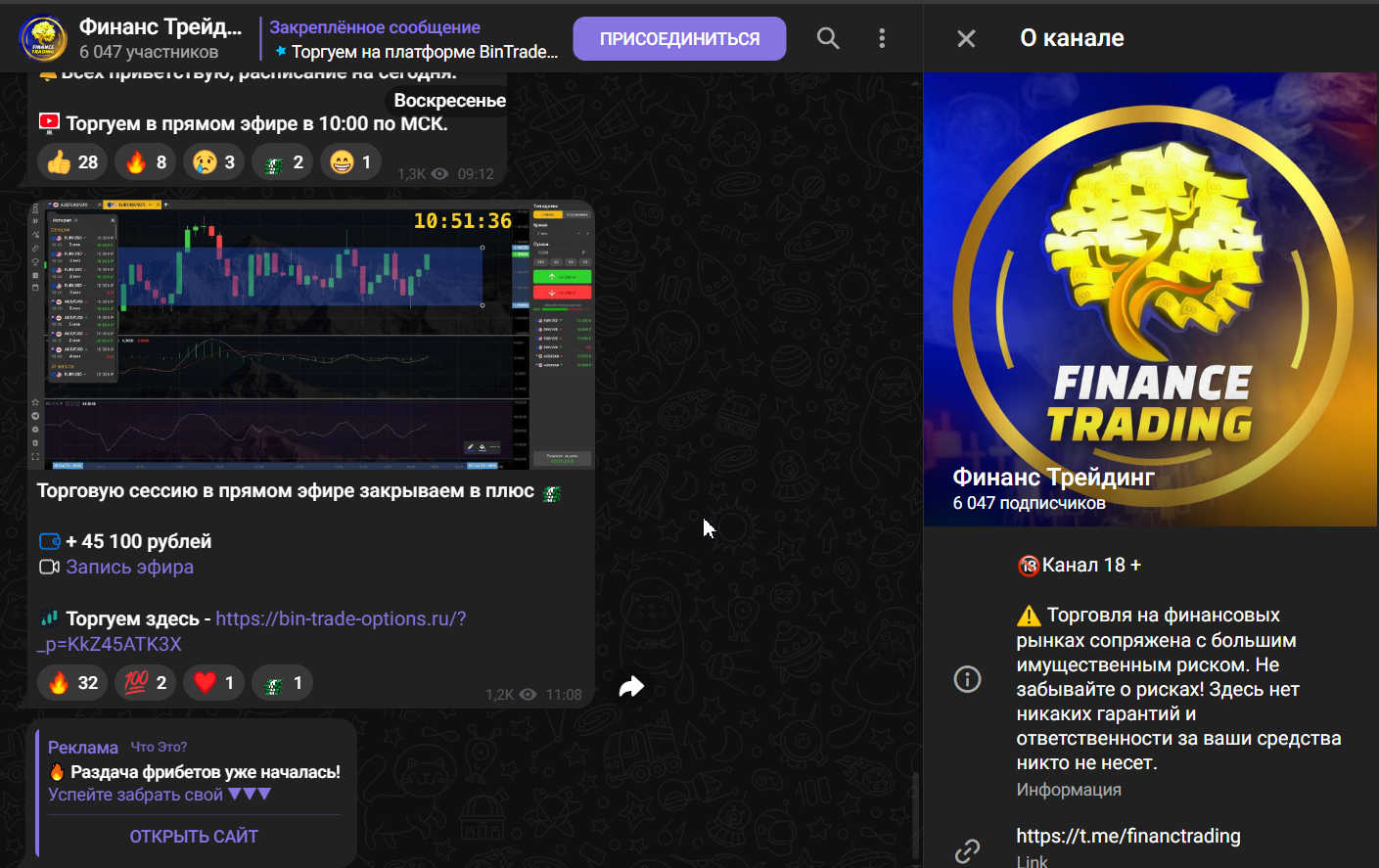Screen dimensions: 1379x868
Task: Tap custom emoji reaction showing 1 under 11:08 post
Action: pos(283,682)
